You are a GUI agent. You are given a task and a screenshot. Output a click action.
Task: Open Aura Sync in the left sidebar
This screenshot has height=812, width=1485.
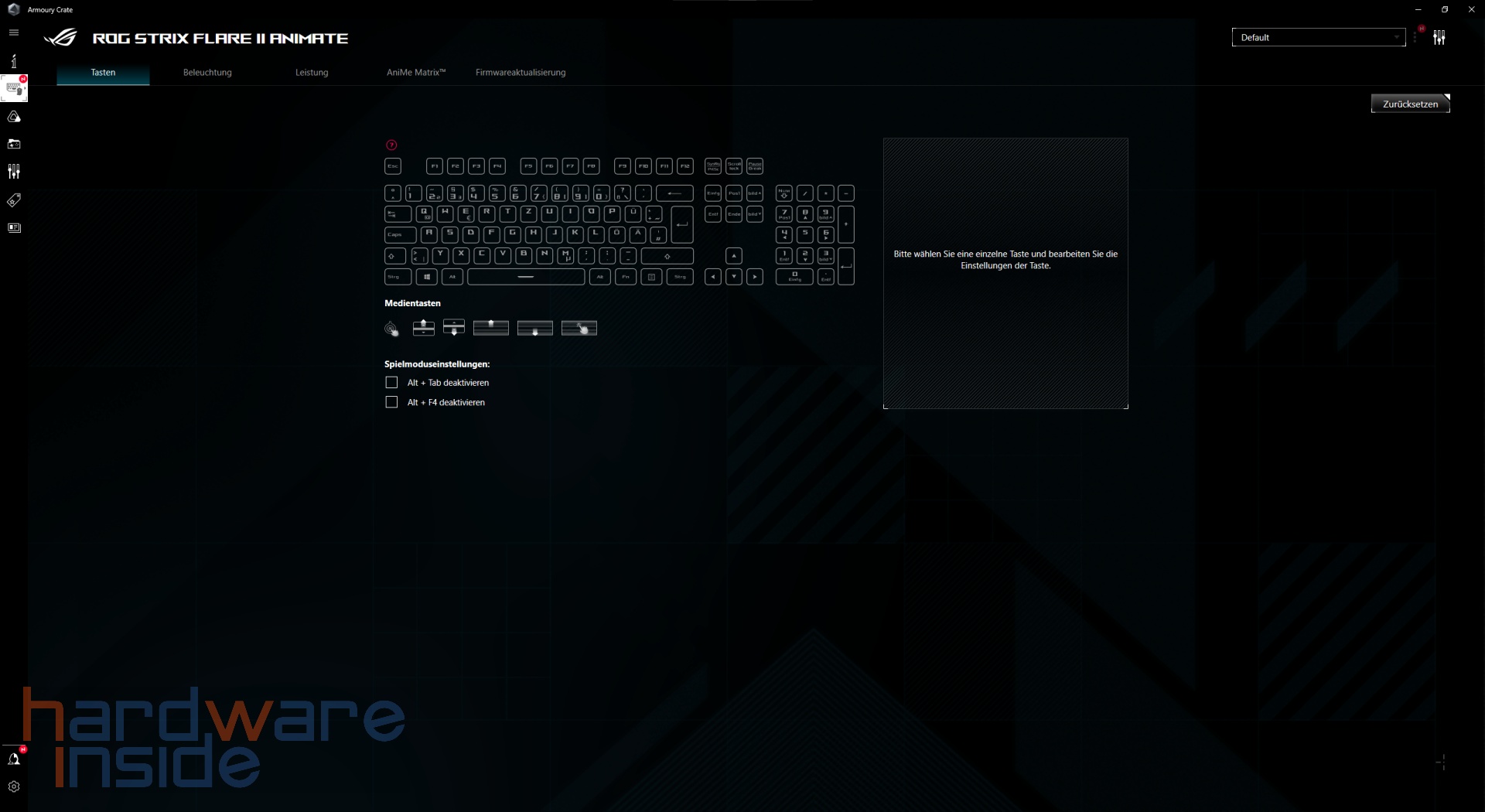pyautogui.click(x=14, y=118)
